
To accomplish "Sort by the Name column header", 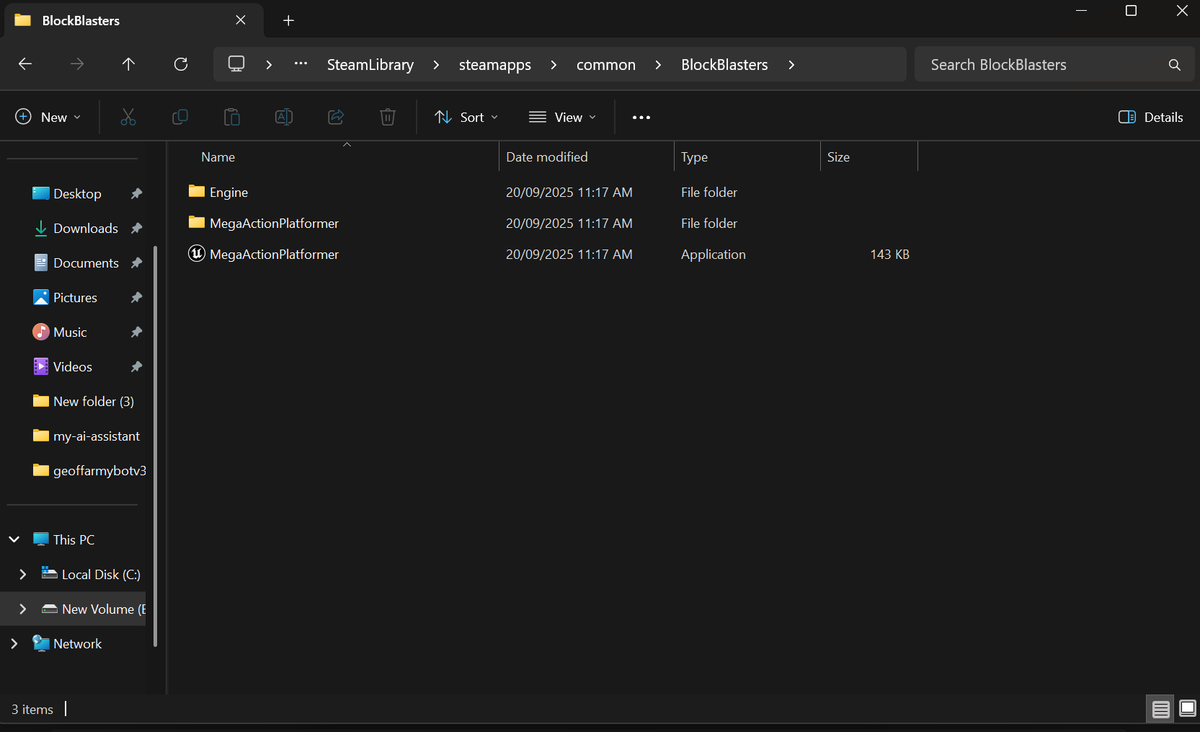I will pos(218,157).
